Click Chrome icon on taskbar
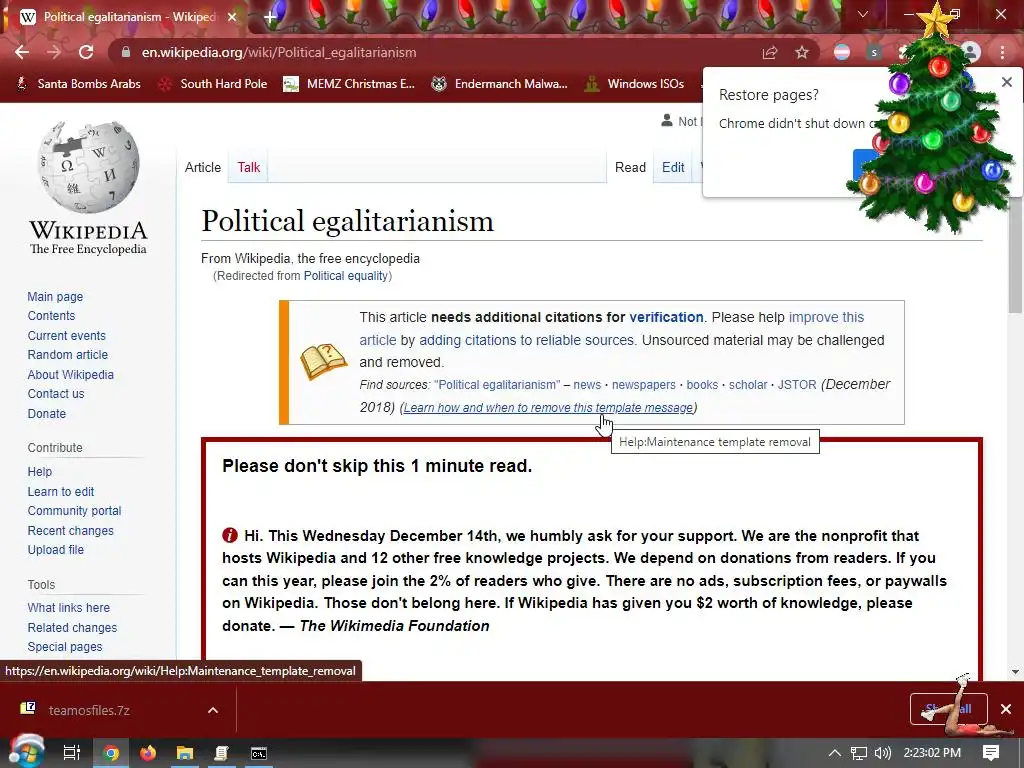1024x768 pixels. (112, 753)
